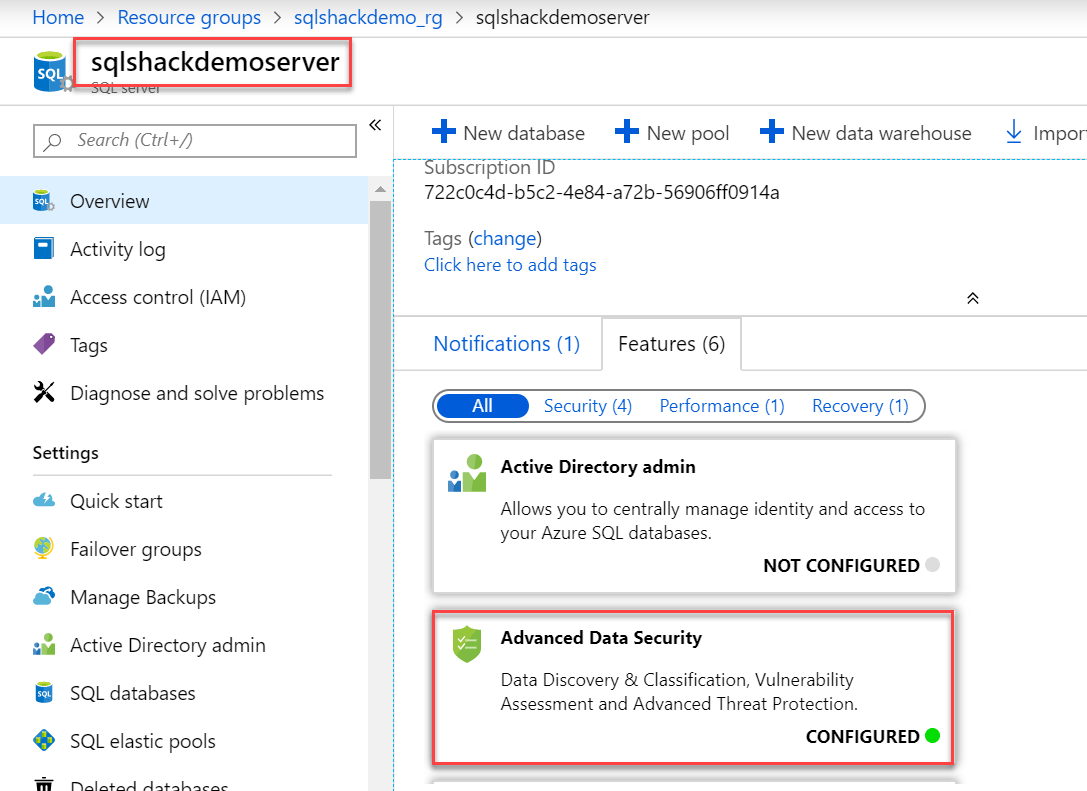This screenshot has width=1087, height=791.
Task: Filter features by Performance
Action: coord(721,405)
